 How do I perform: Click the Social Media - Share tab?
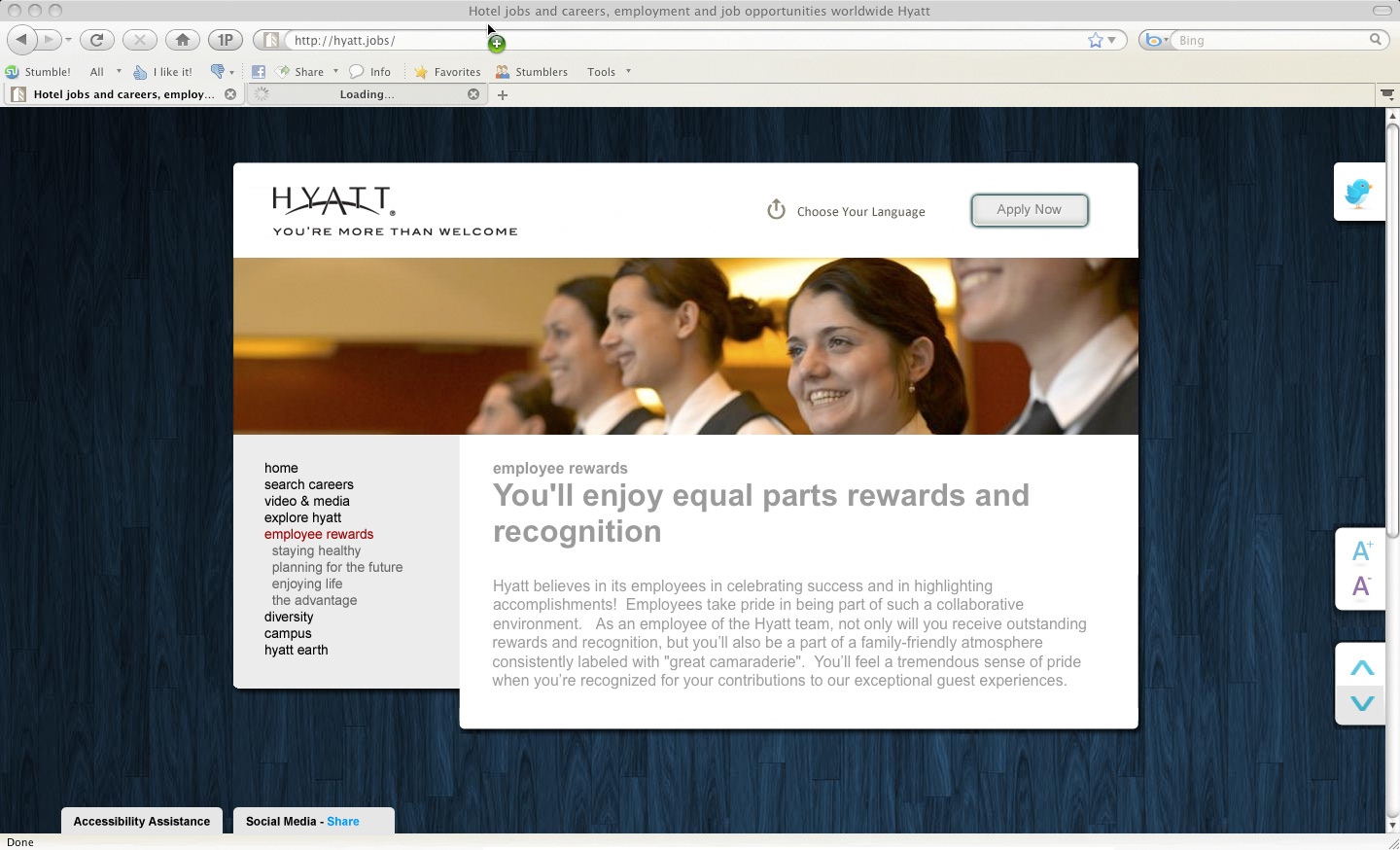coord(313,821)
